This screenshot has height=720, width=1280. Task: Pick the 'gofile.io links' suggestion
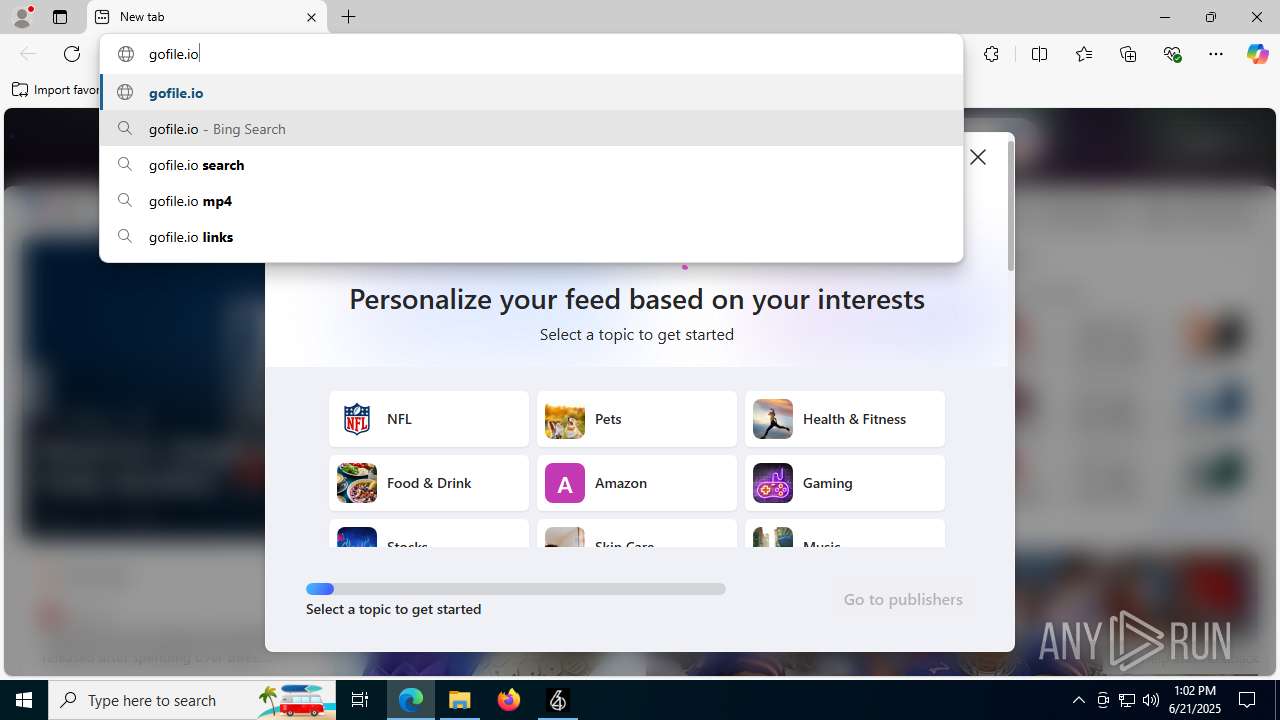(531, 236)
